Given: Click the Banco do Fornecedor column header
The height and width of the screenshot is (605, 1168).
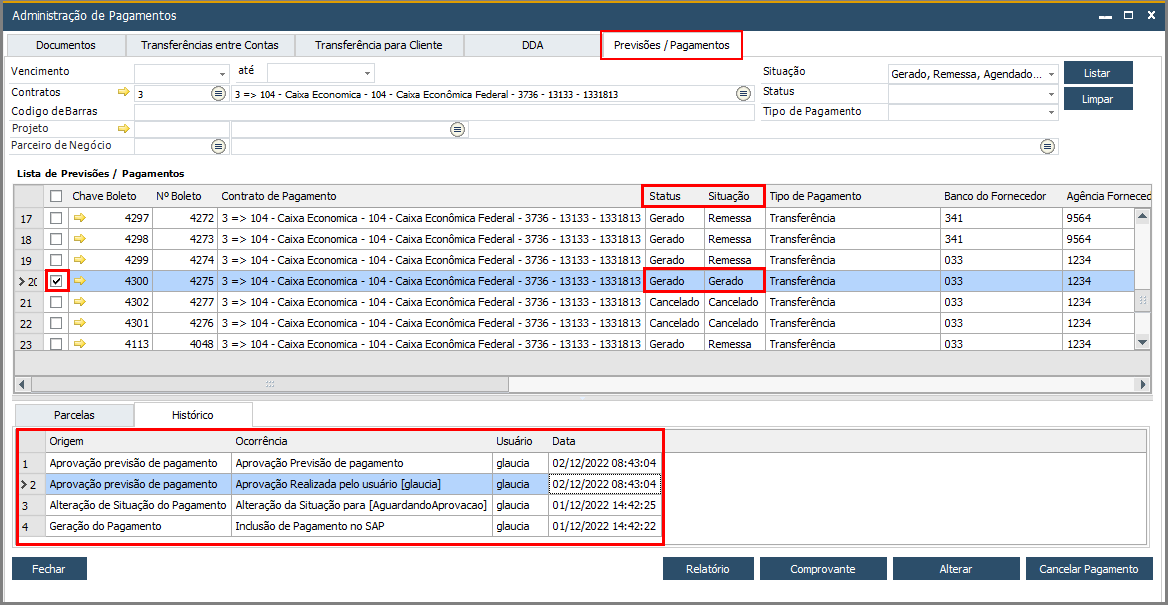Looking at the screenshot, I should click(1001, 196).
